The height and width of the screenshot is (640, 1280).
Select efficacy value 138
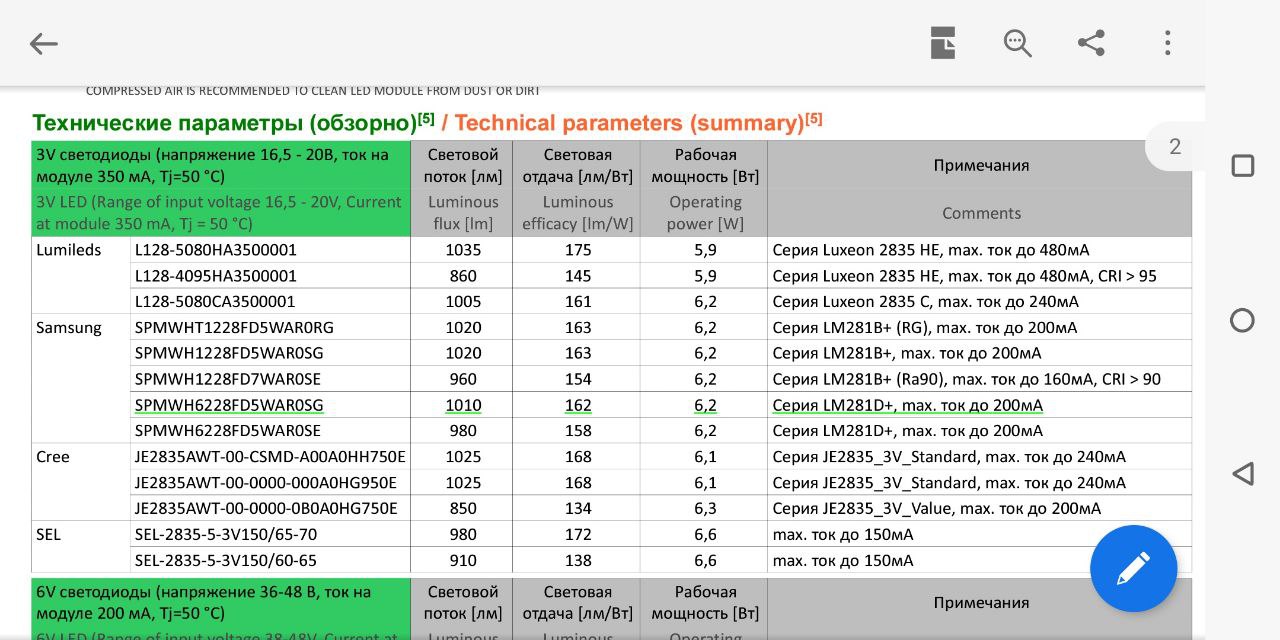pyautogui.click(x=578, y=561)
